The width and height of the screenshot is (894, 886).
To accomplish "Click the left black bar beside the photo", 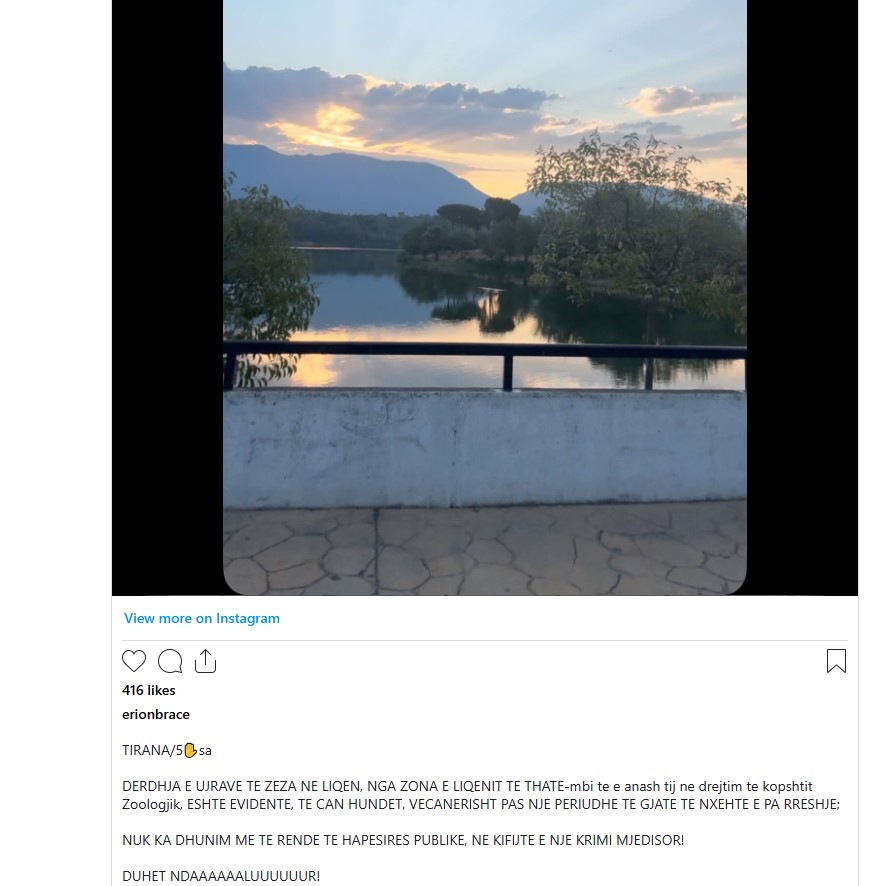I will pos(167,296).
